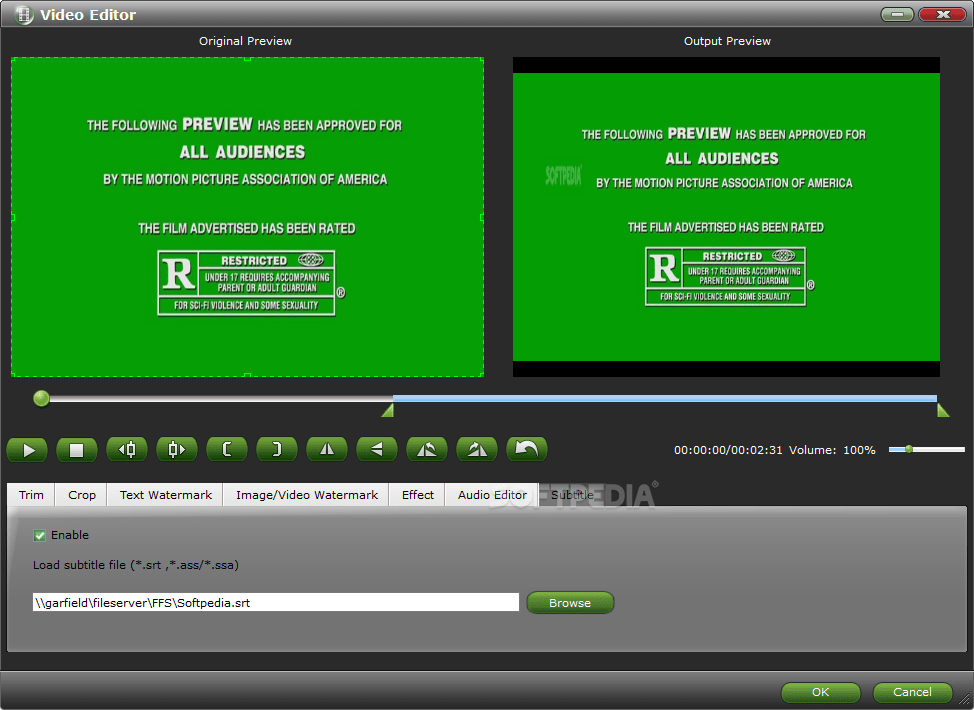974x710 pixels.
Task: Adjust the Volume slider handle
Action: [909, 449]
